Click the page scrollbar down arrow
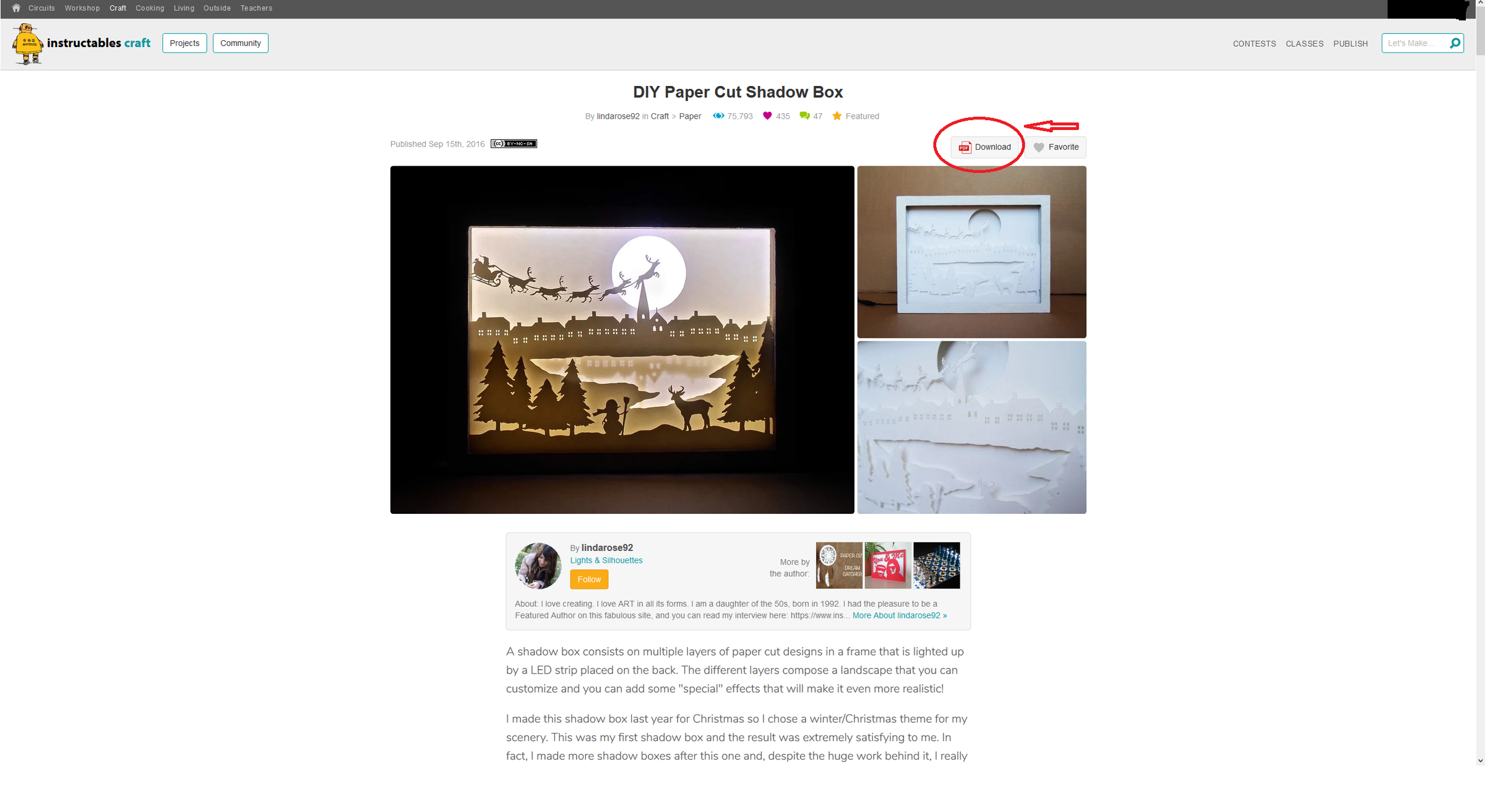1485x812 pixels. [1480, 761]
